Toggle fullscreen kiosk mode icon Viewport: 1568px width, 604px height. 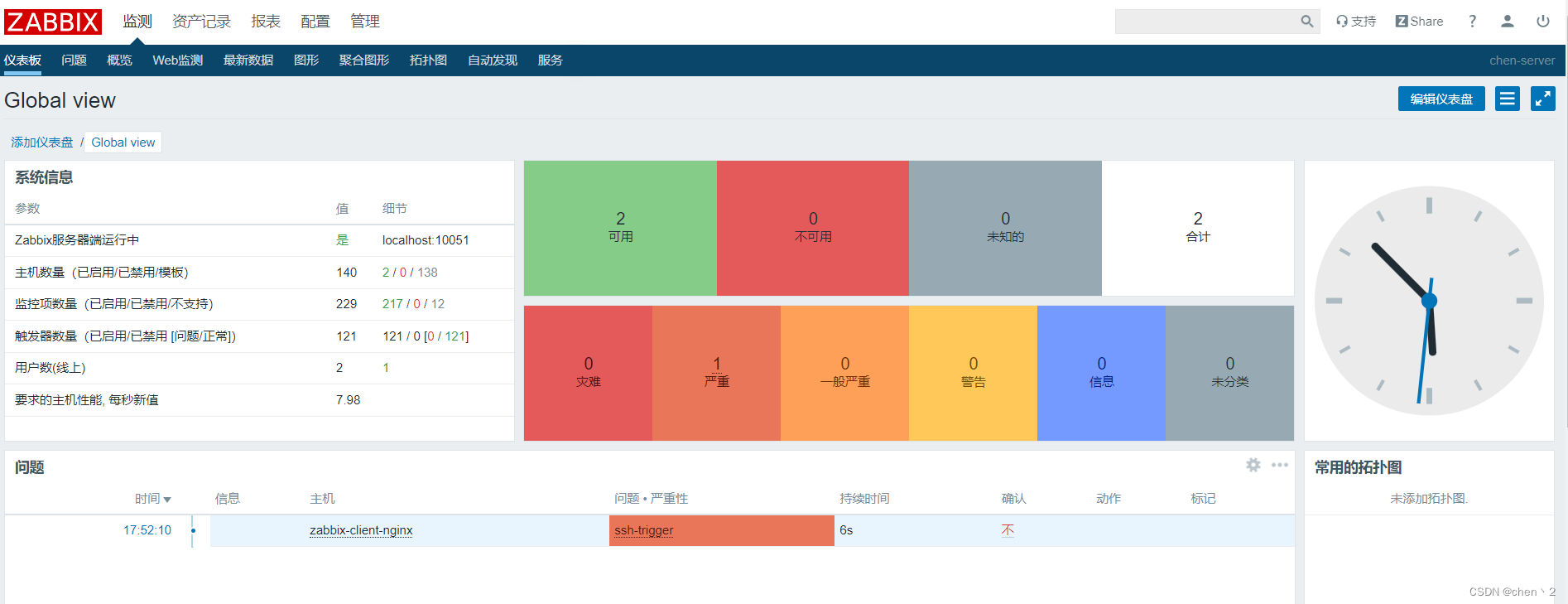pyautogui.click(x=1543, y=99)
